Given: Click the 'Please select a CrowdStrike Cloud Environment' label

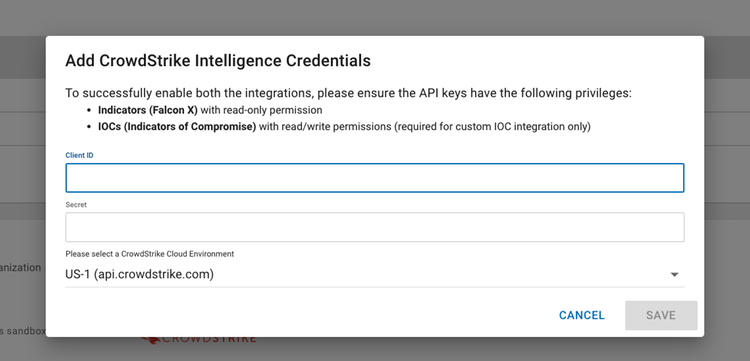Looking at the screenshot, I should pyautogui.click(x=150, y=254).
